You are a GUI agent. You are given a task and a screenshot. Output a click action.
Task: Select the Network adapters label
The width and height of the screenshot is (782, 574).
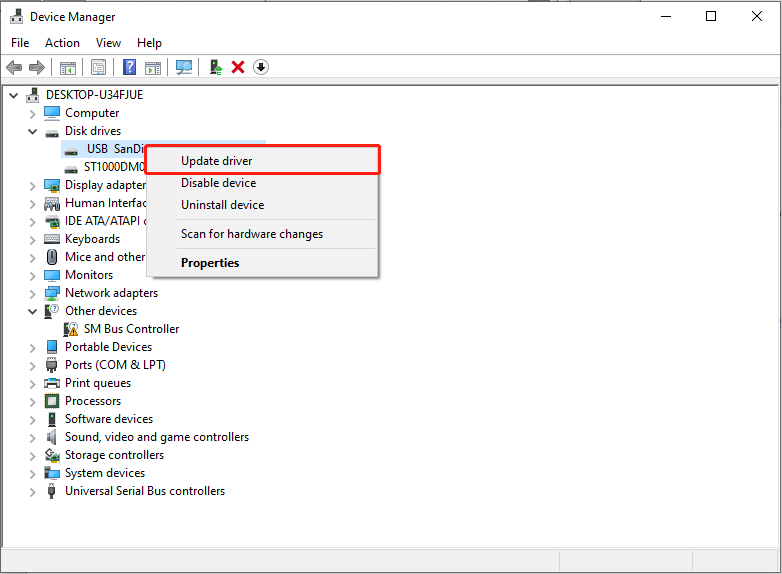click(111, 293)
